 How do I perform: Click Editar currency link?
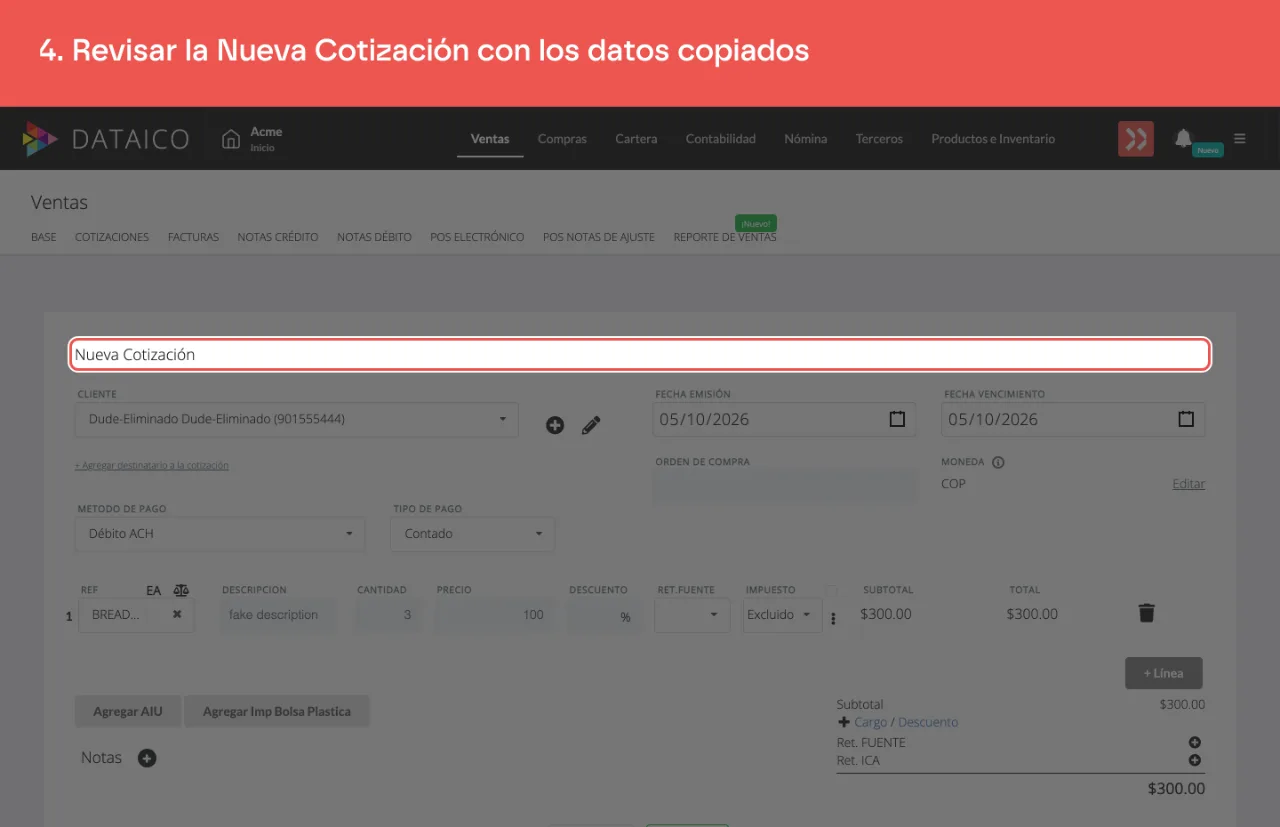pyautogui.click(x=1188, y=484)
